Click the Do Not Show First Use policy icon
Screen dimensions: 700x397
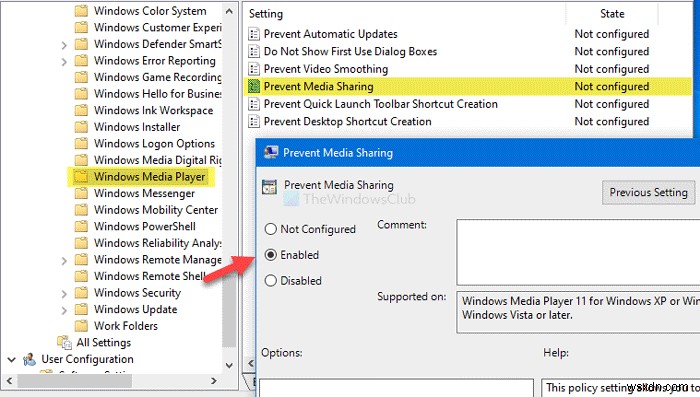[x=254, y=51]
